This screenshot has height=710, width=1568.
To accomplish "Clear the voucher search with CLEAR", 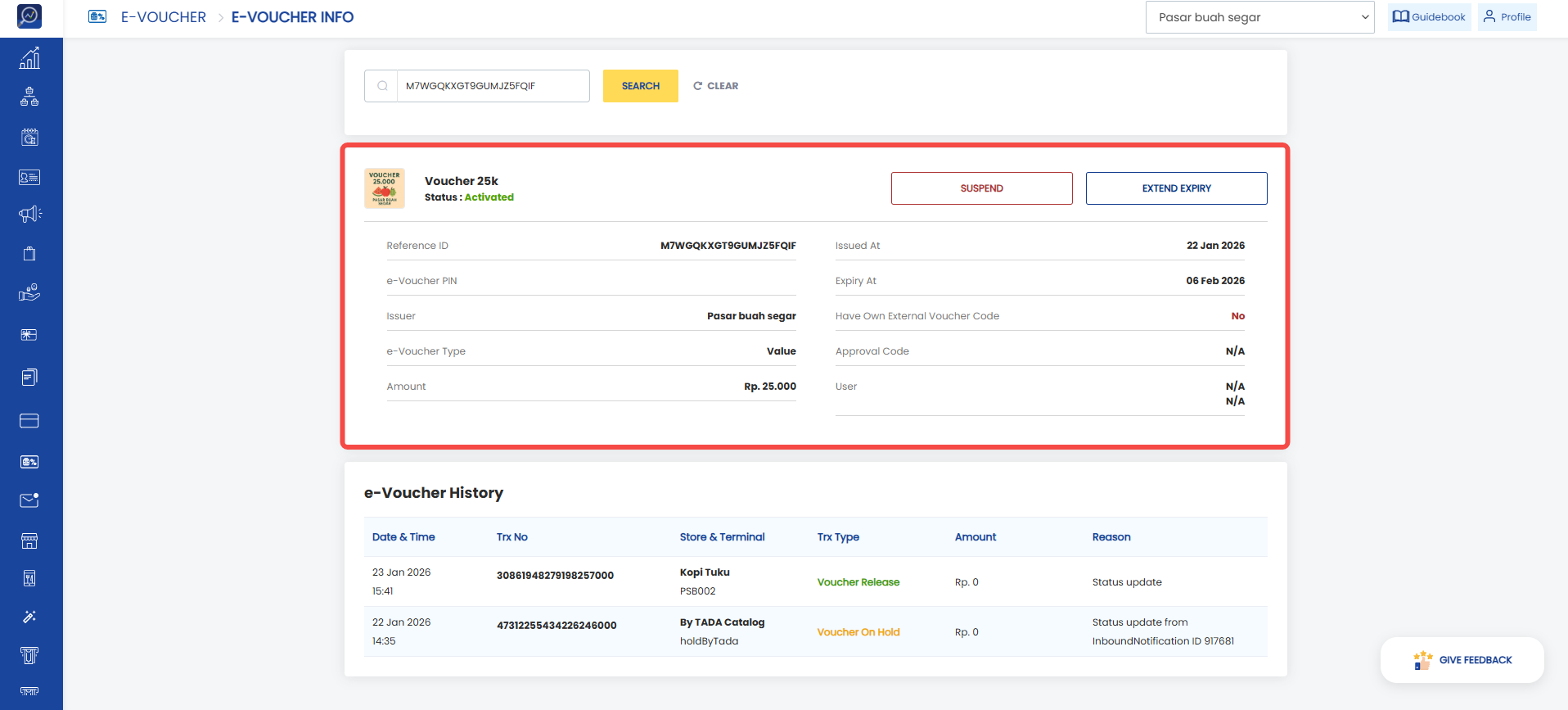I will click(x=715, y=86).
